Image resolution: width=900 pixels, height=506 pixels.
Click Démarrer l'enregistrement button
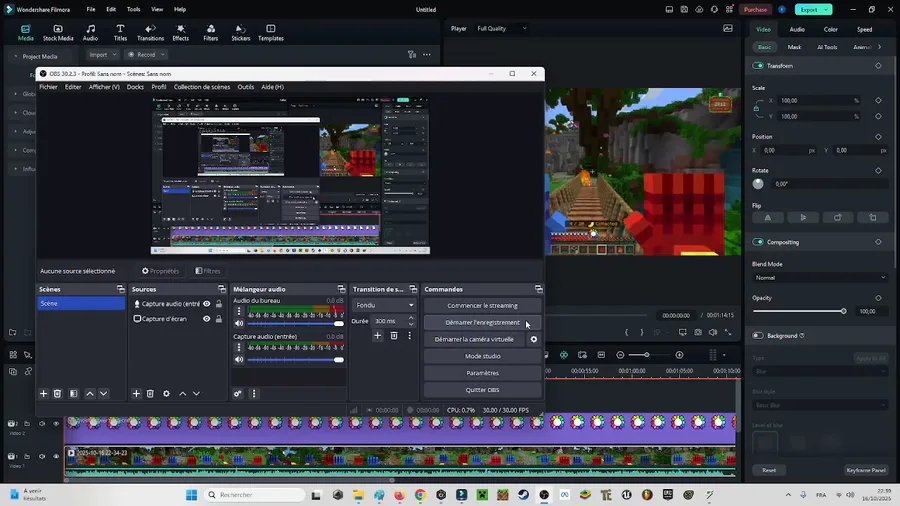[x=482, y=322]
